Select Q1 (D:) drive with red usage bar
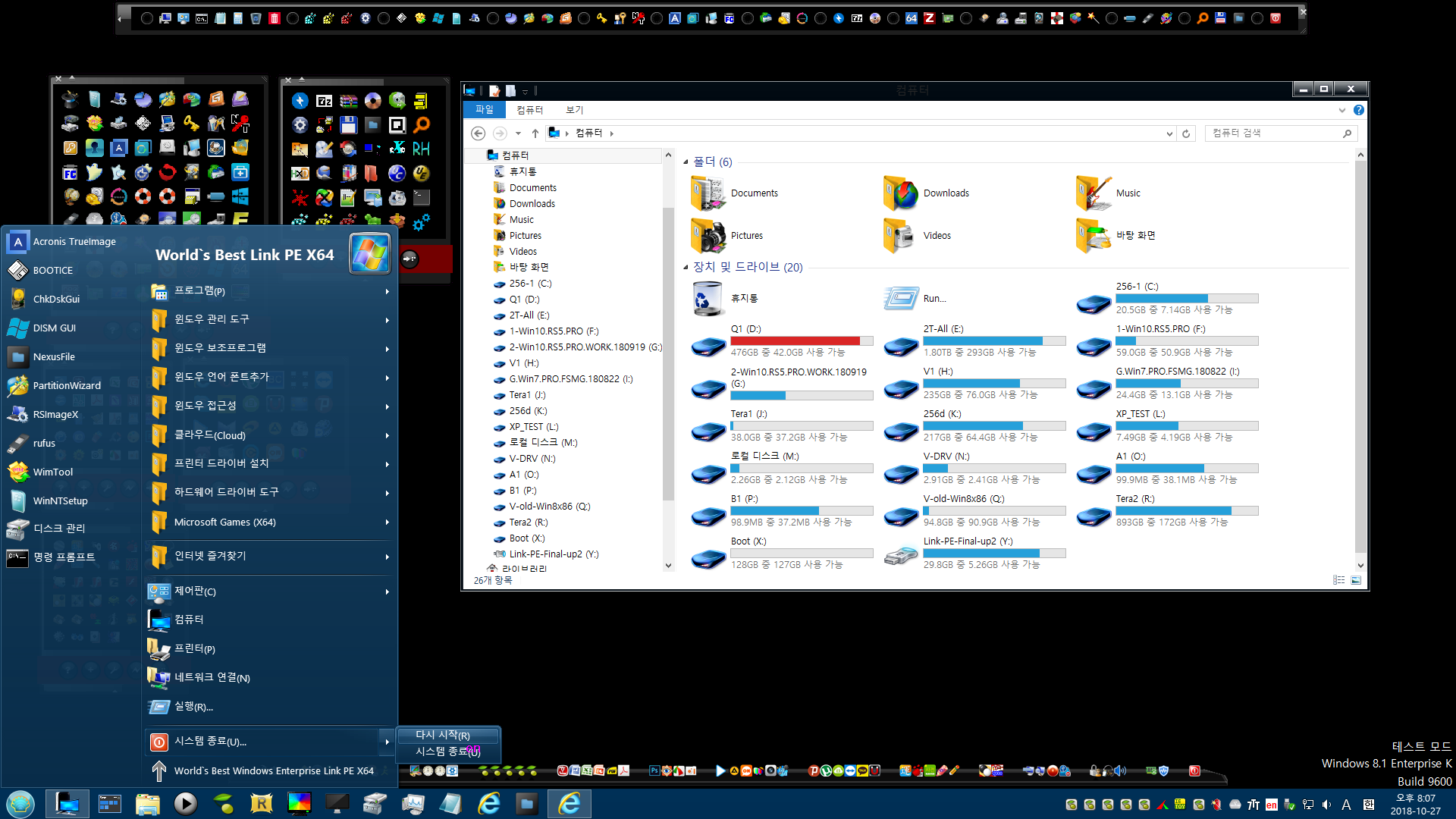1456x819 pixels. 782,340
